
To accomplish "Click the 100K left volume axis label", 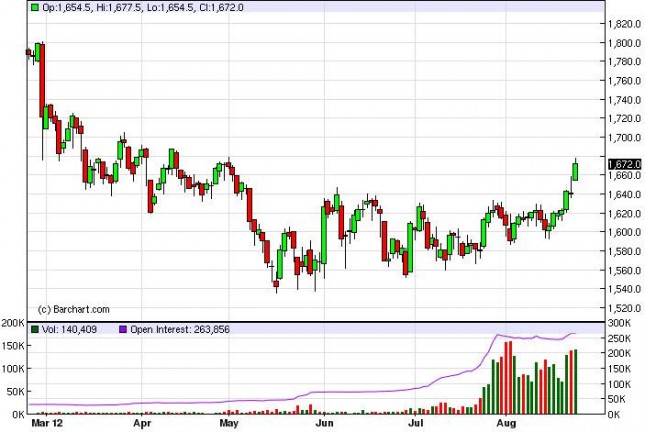I will click(12, 369).
